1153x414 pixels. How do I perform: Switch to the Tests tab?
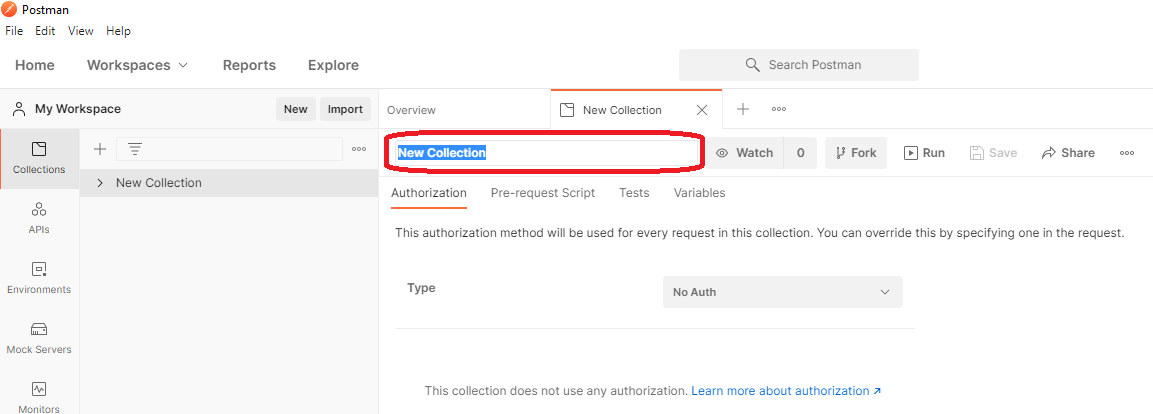pyautogui.click(x=634, y=193)
